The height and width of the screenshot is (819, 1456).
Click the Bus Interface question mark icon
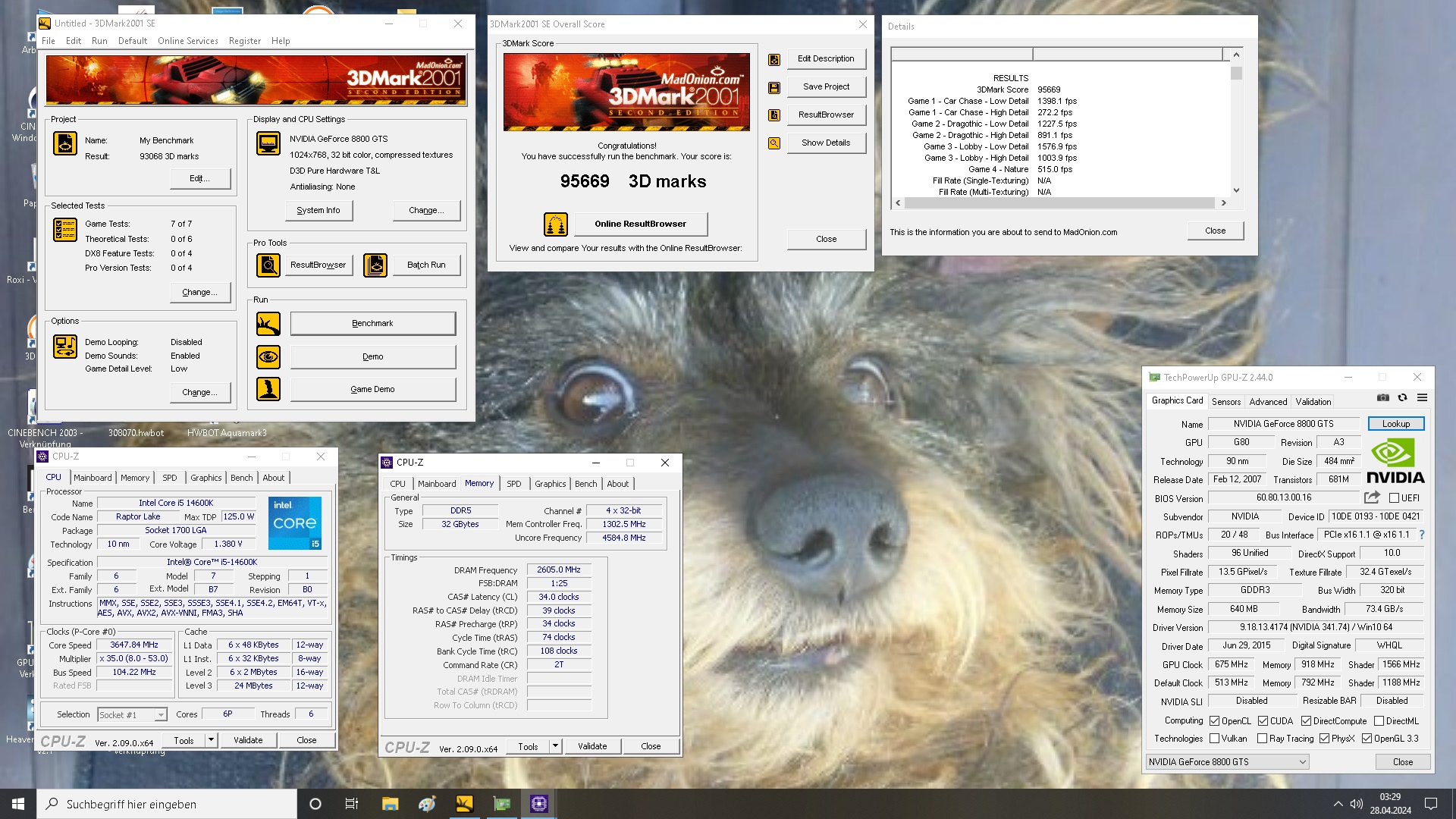[x=1422, y=535]
